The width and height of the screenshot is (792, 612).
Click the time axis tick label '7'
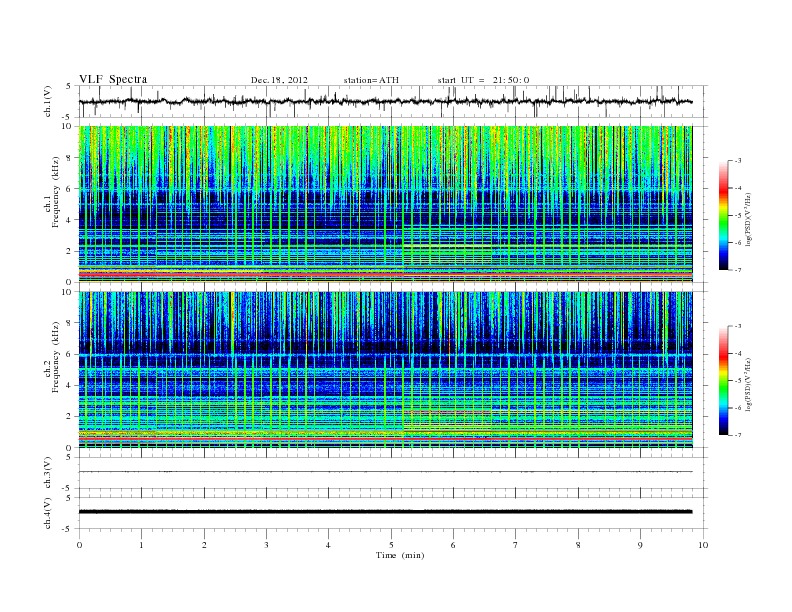(x=516, y=545)
